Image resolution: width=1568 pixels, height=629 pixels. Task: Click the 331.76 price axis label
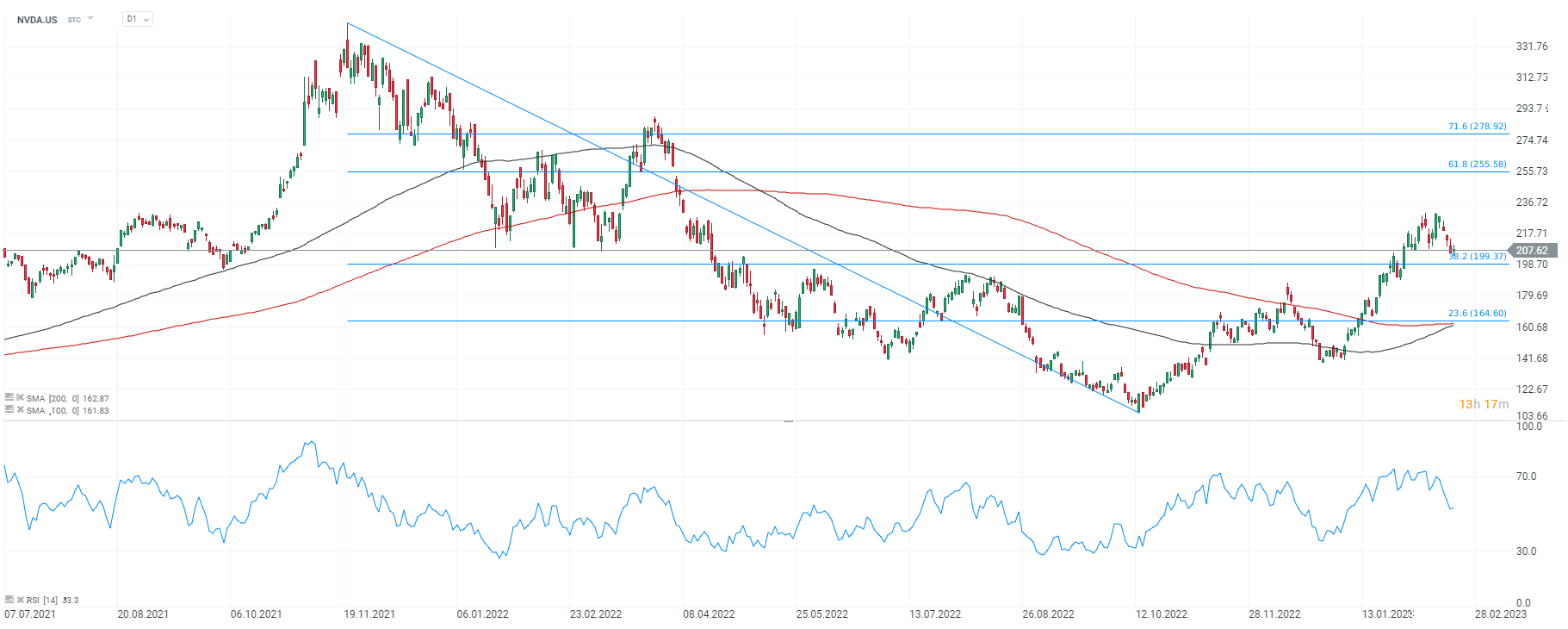point(1532,47)
